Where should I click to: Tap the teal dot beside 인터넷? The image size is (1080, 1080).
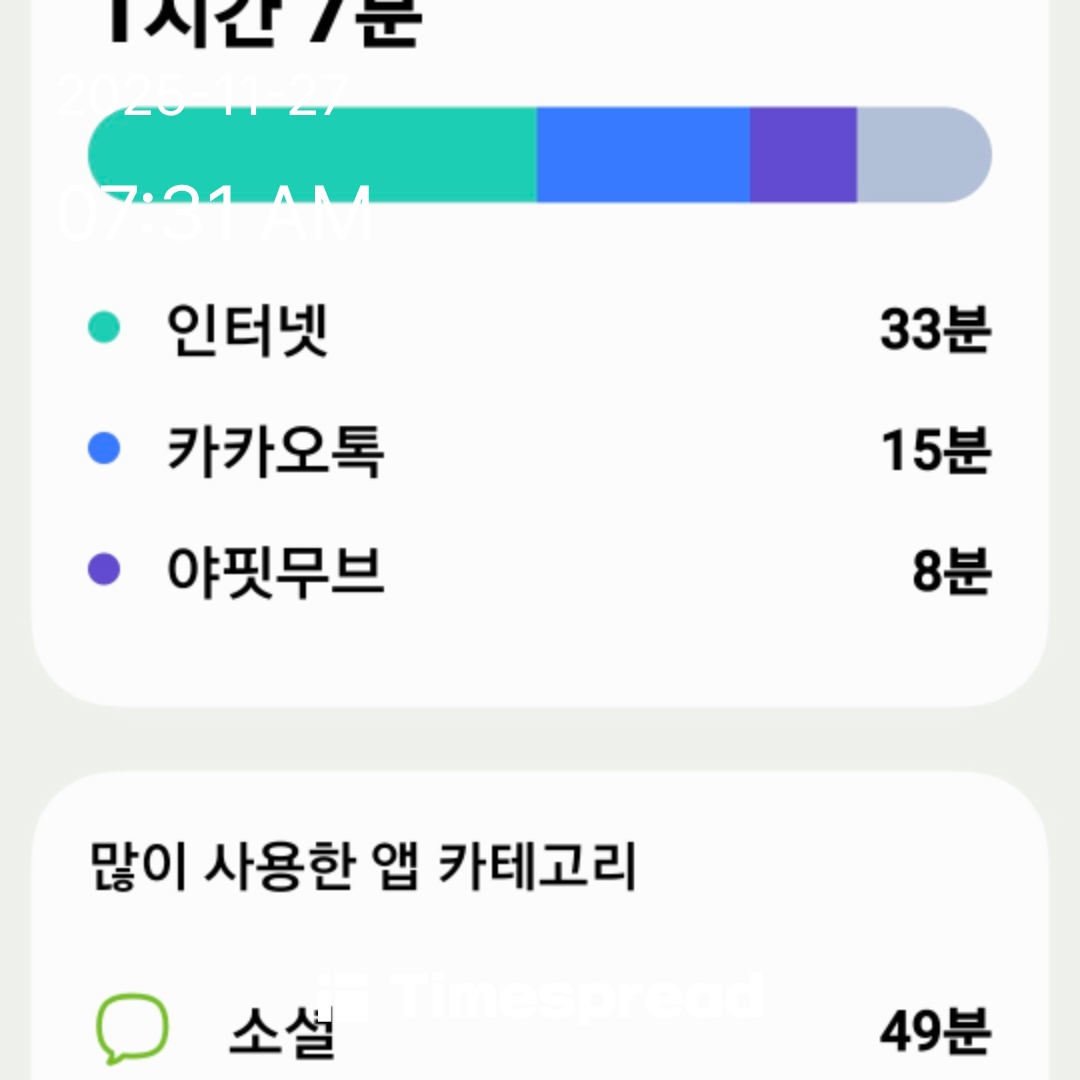click(104, 327)
